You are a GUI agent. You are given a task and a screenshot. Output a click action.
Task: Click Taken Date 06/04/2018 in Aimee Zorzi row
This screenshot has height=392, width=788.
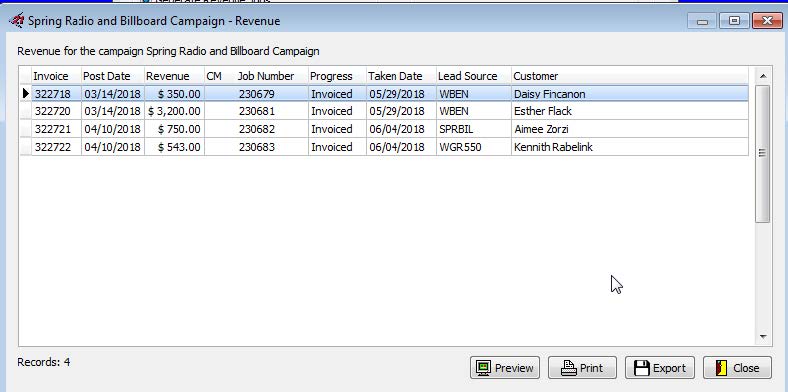tap(401, 129)
